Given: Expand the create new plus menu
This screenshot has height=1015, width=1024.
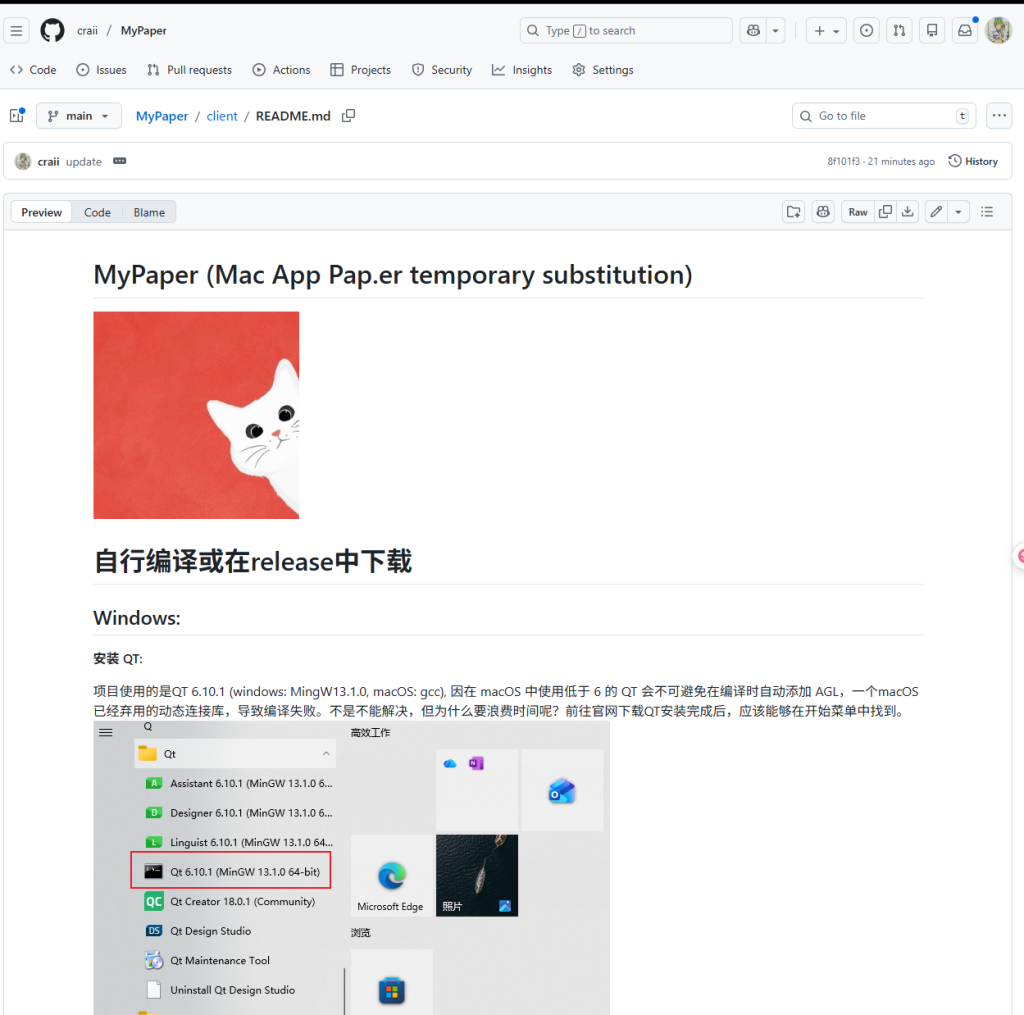Looking at the screenshot, I should [827, 31].
